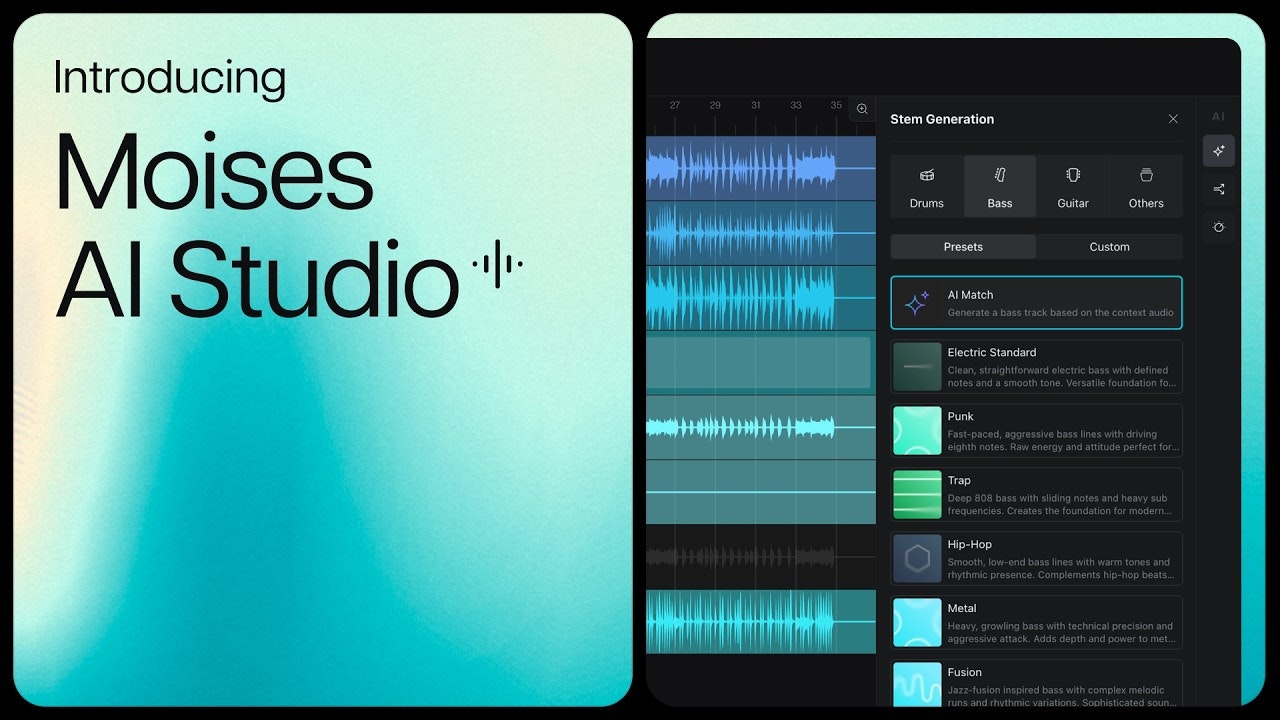Click the zoom magnifier icon above the timeline
Screen dimensions: 1280x720
(x=862, y=109)
